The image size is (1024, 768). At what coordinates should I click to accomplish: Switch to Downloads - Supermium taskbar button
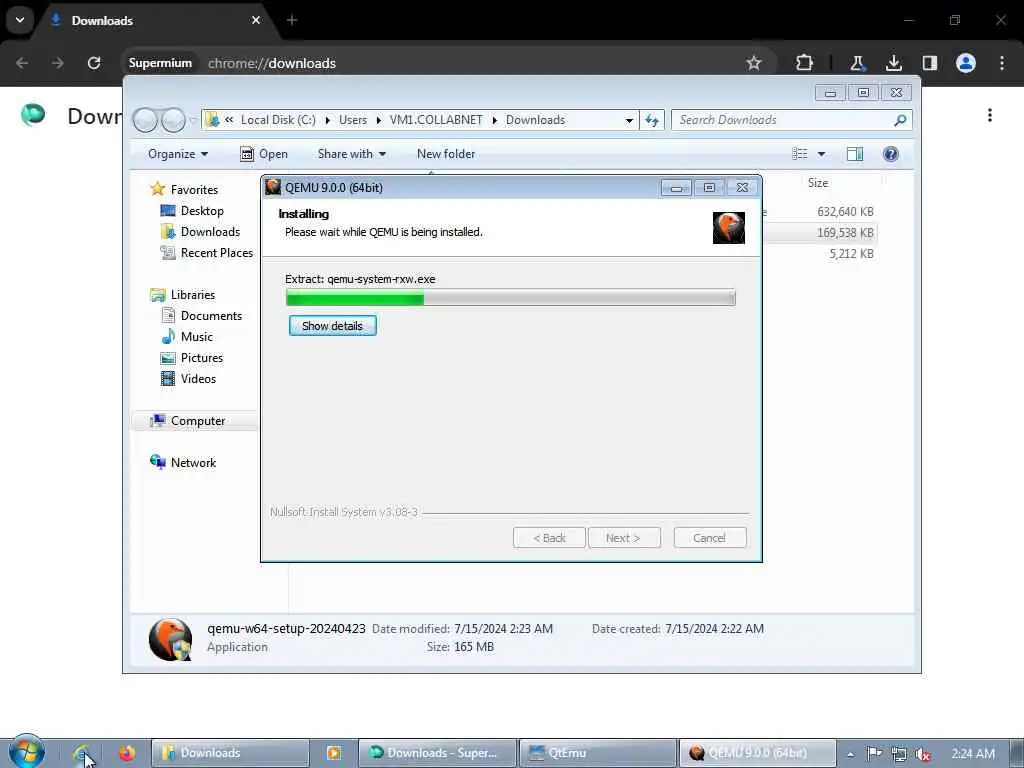[438, 753]
